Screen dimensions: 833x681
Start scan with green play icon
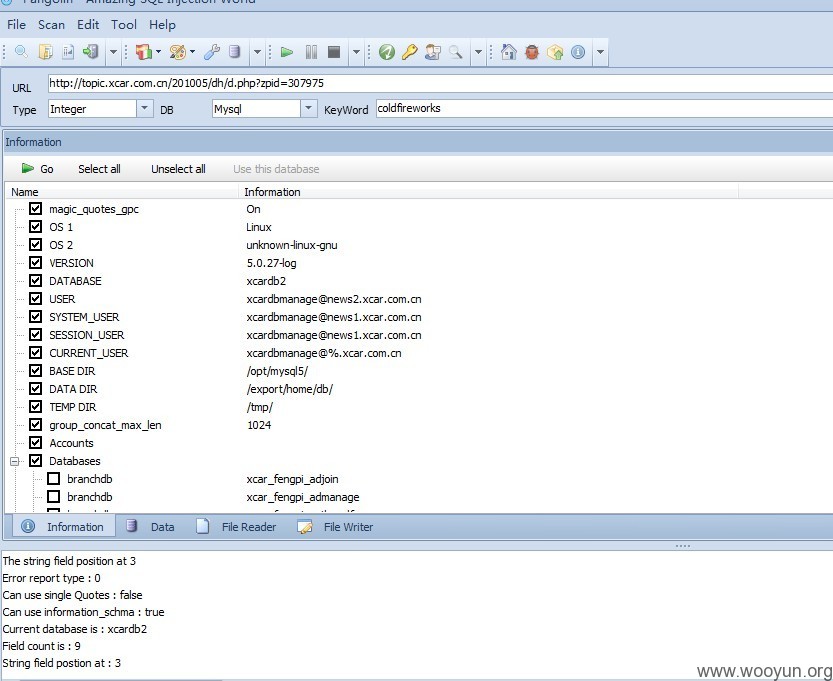[x=287, y=52]
